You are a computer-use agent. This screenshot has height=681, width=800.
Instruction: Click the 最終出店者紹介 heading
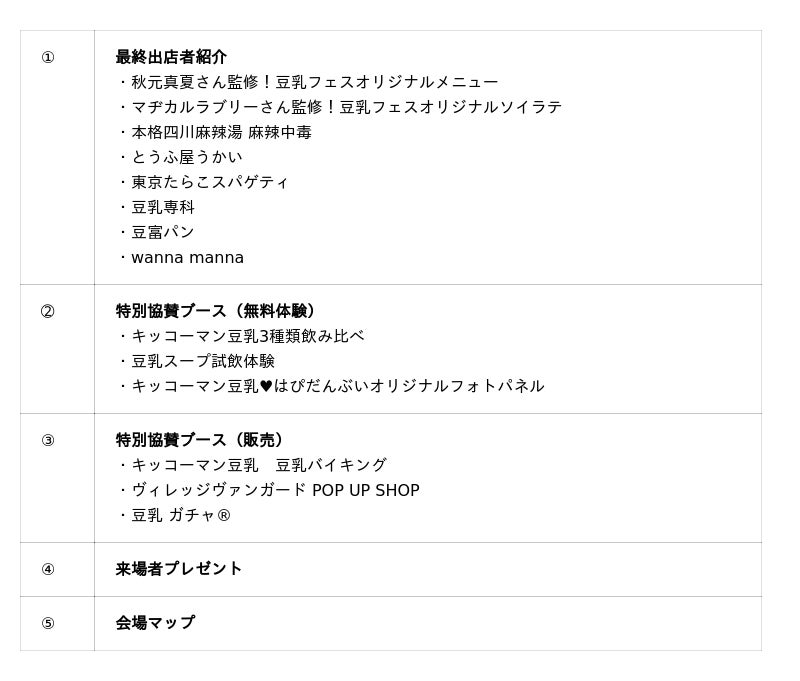click(x=171, y=57)
